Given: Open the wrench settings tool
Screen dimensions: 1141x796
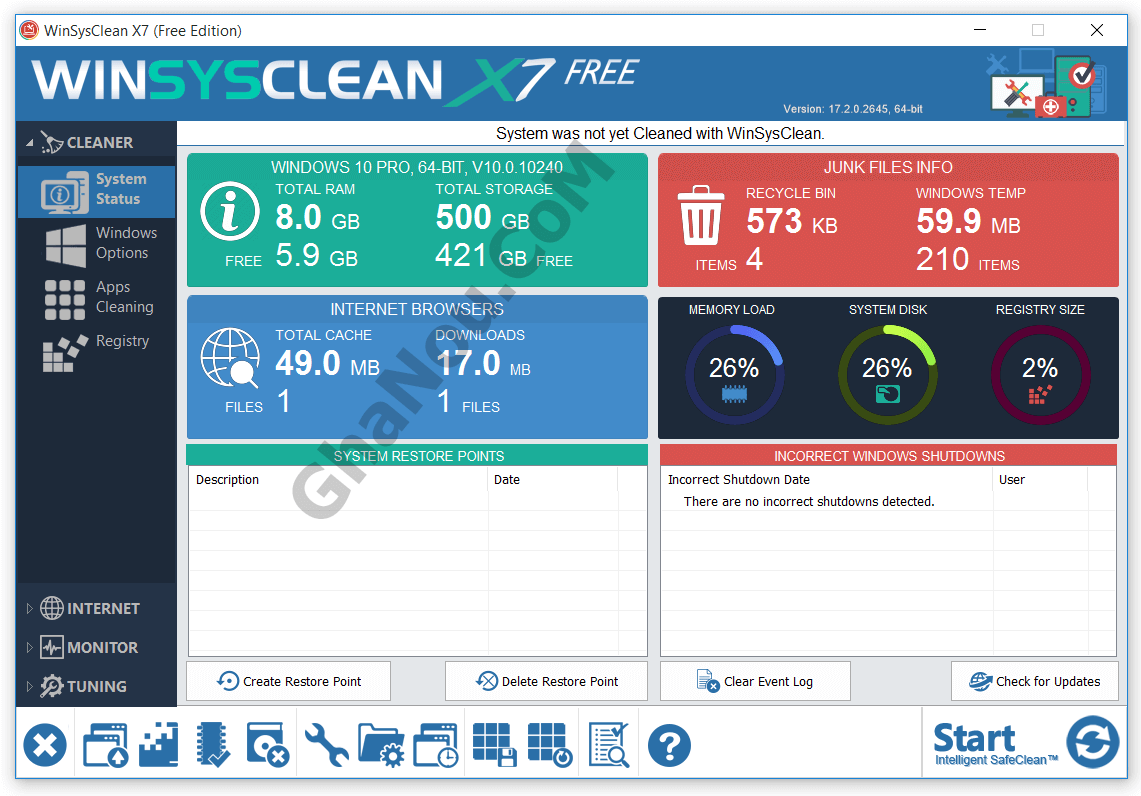Looking at the screenshot, I should 326,745.
